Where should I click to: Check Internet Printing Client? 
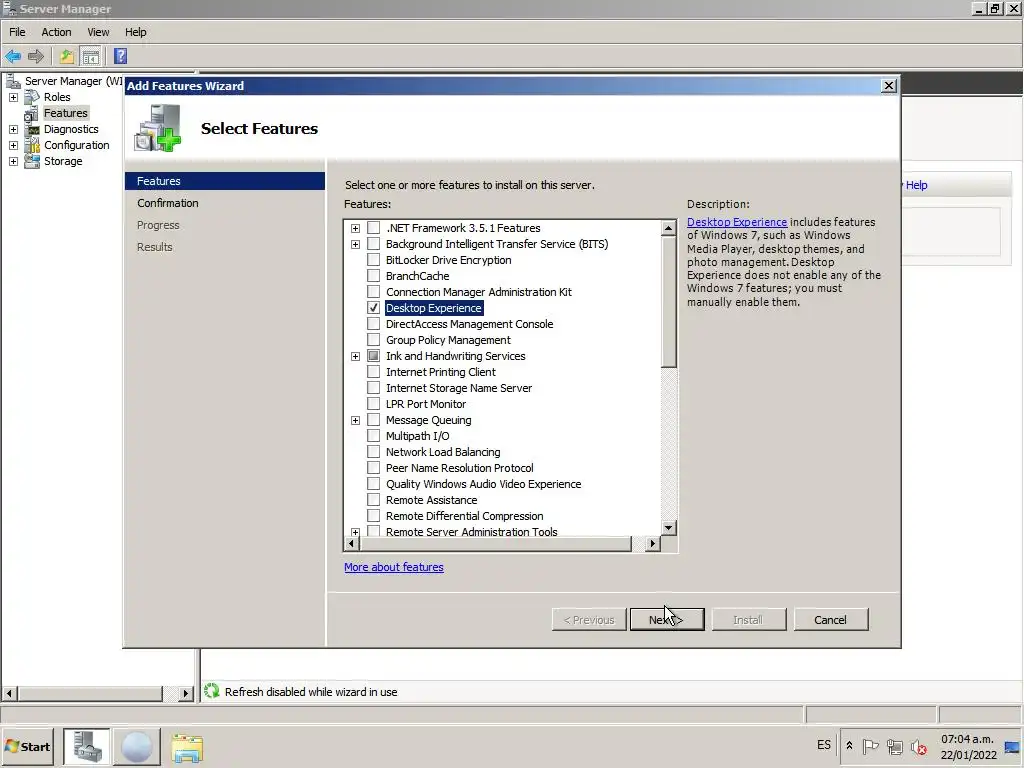pos(374,372)
